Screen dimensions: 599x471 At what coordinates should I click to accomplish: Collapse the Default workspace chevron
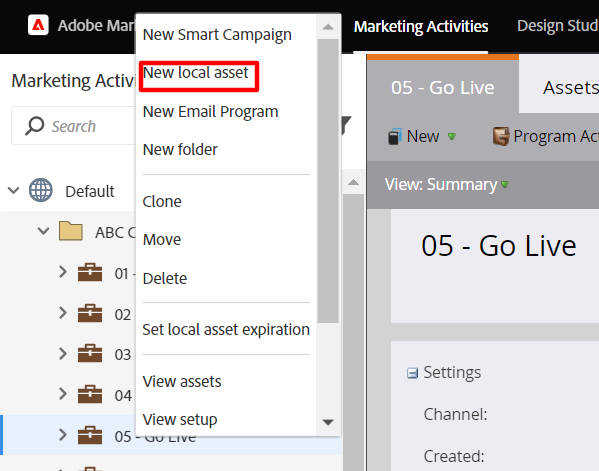click(x=14, y=190)
